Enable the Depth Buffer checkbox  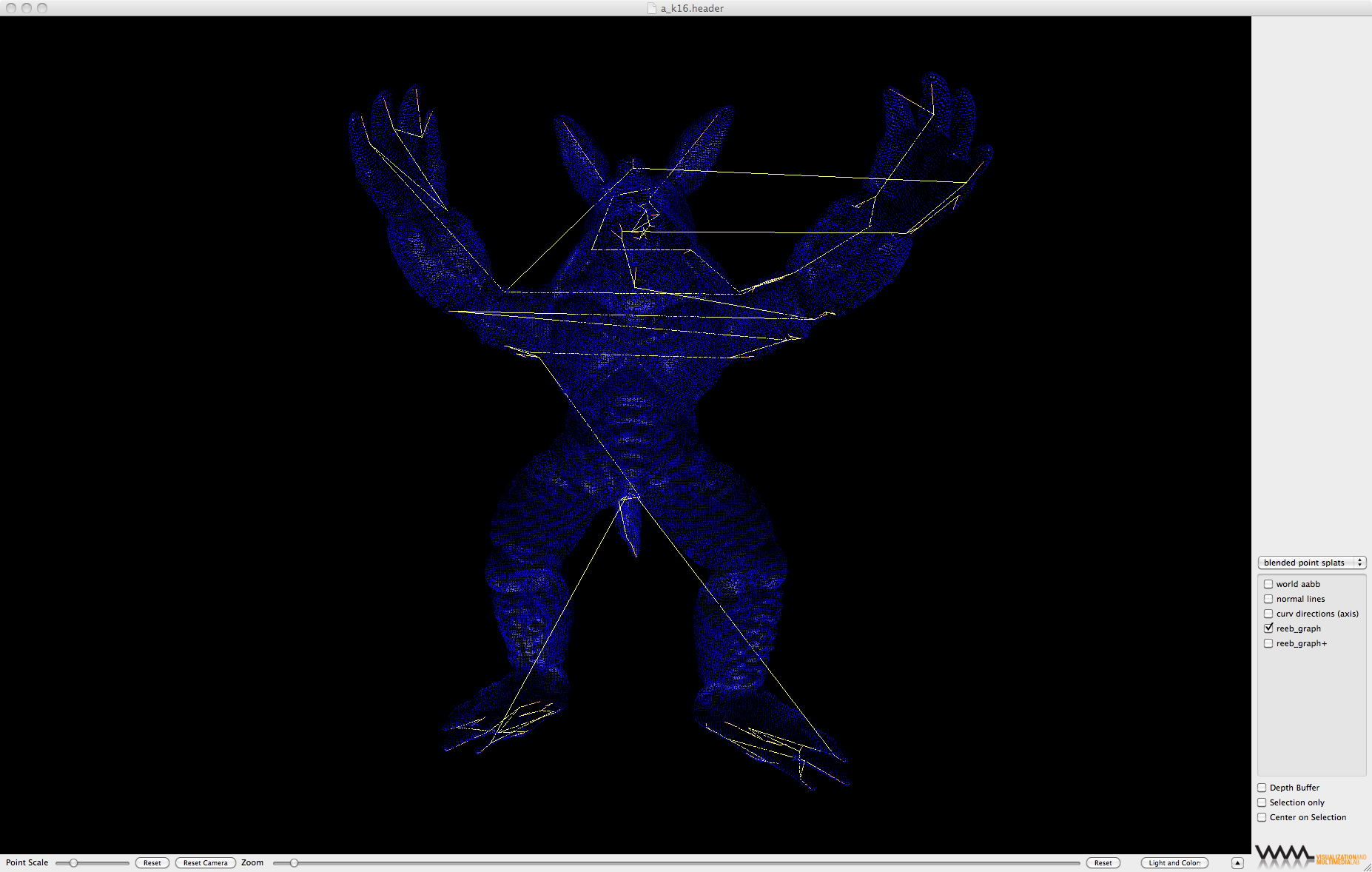[x=1262, y=788]
